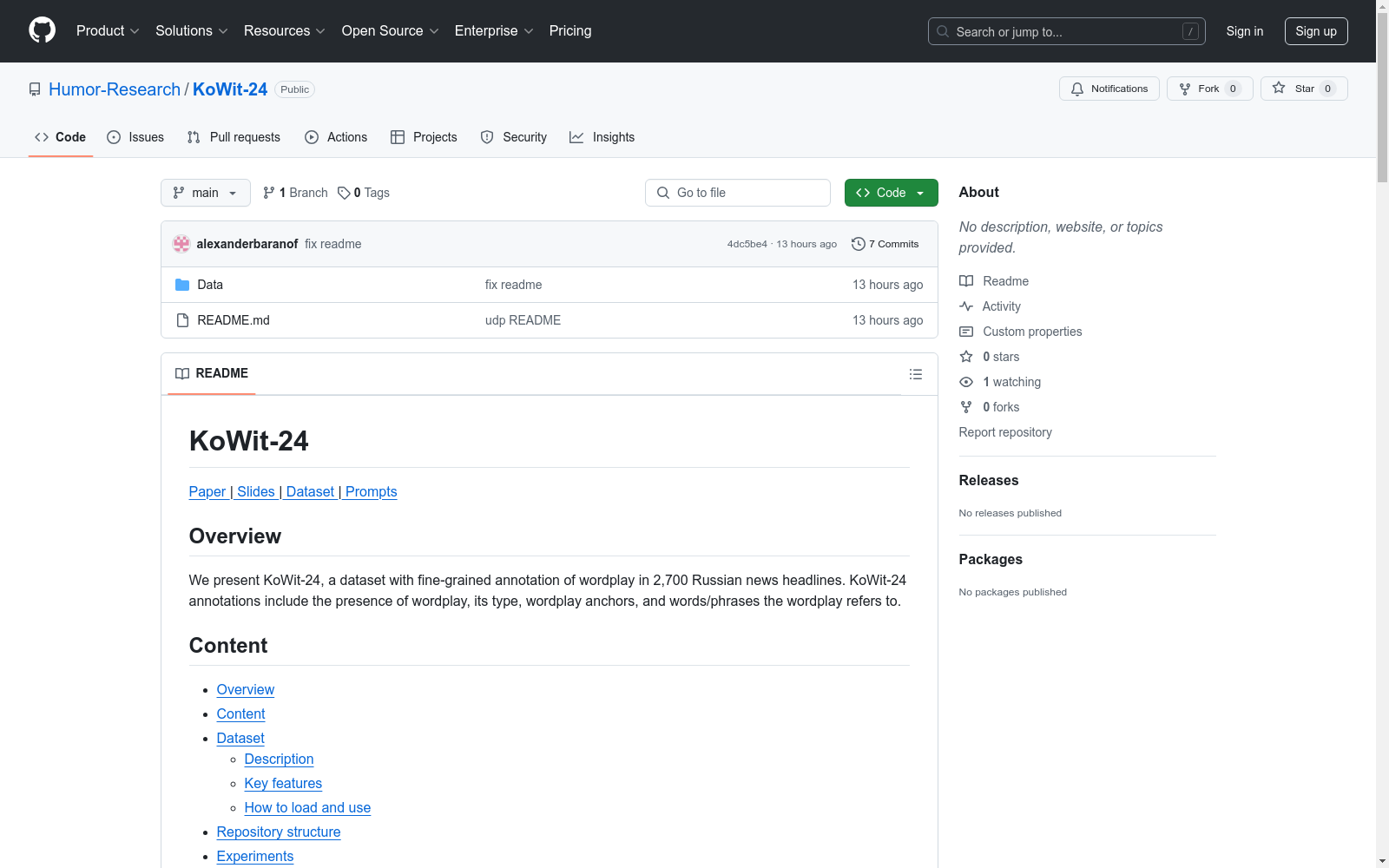Expand the Solutions menu
1389x868 pixels.
click(x=192, y=31)
